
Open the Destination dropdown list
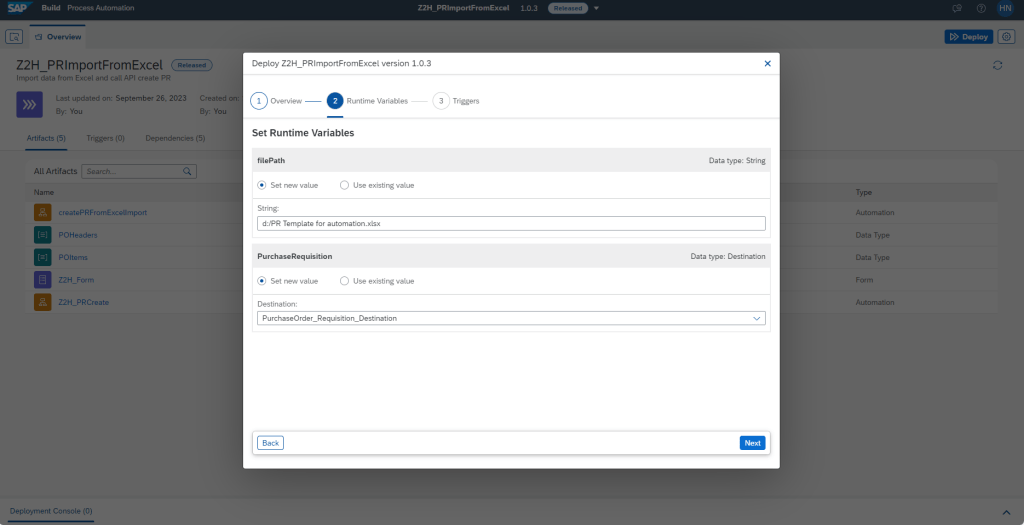click(756, 318)
